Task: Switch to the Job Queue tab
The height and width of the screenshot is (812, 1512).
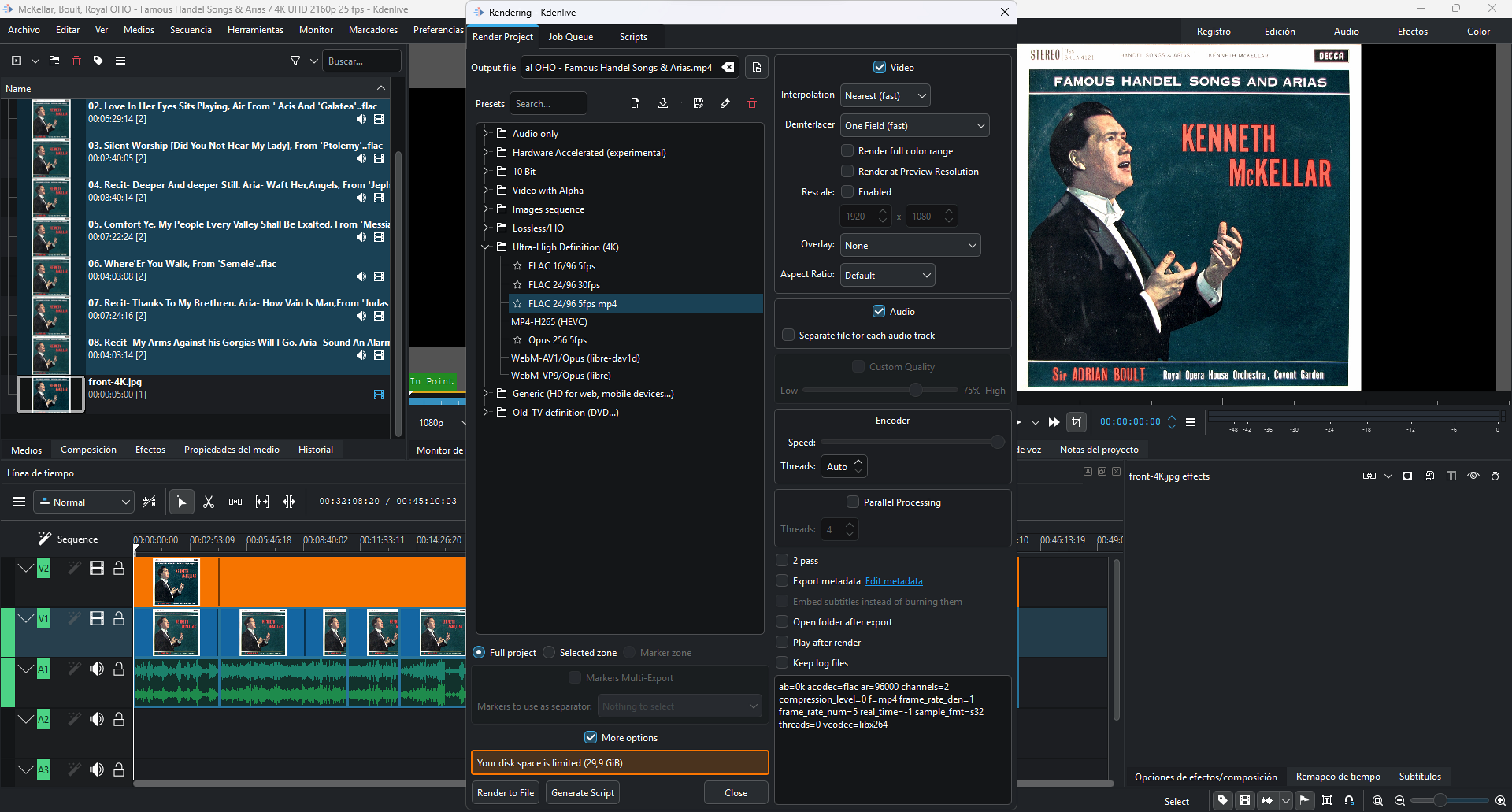Action: click(570, 37)
